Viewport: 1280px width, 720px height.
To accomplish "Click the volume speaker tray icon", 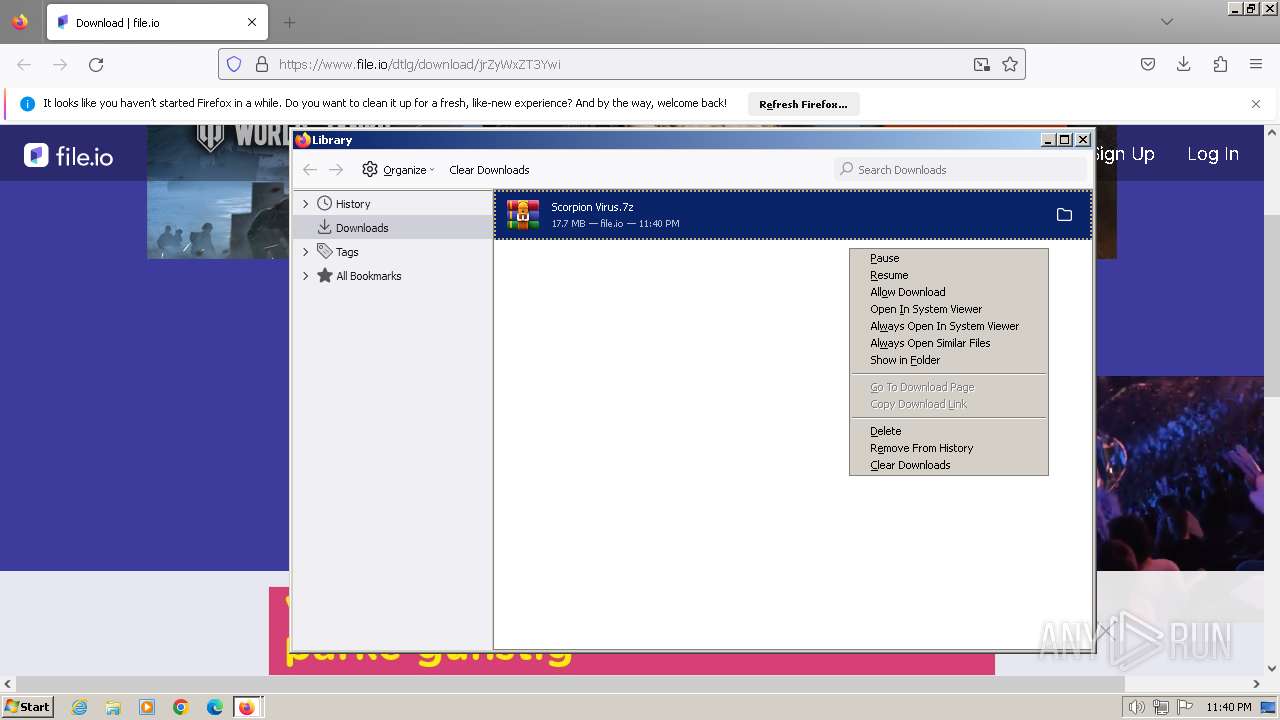I will tap(1136, 707).
